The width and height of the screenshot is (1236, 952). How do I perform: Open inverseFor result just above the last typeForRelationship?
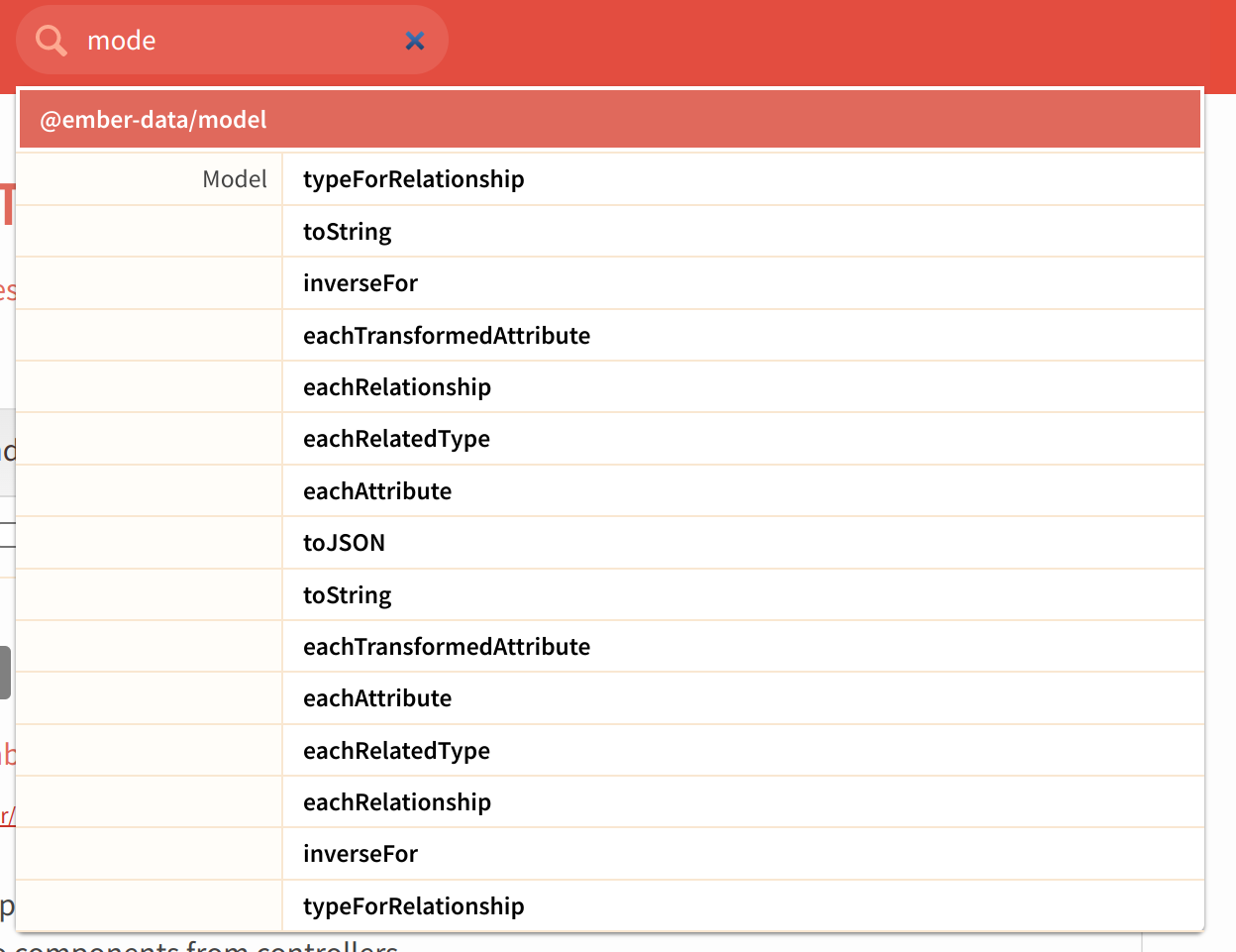tap(743, 854)
